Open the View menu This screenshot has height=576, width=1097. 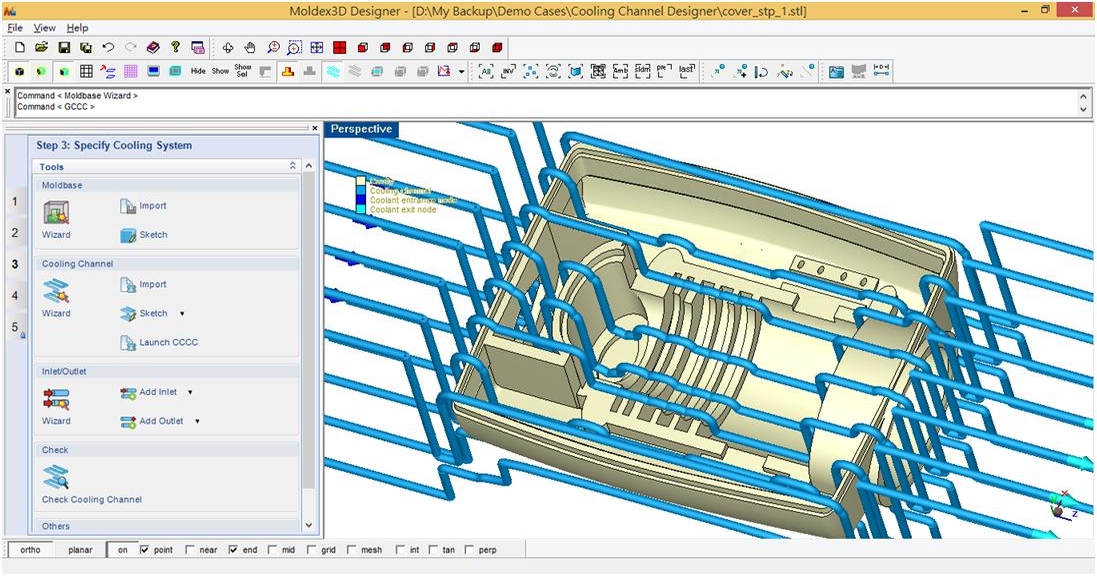tap(44, 27)
